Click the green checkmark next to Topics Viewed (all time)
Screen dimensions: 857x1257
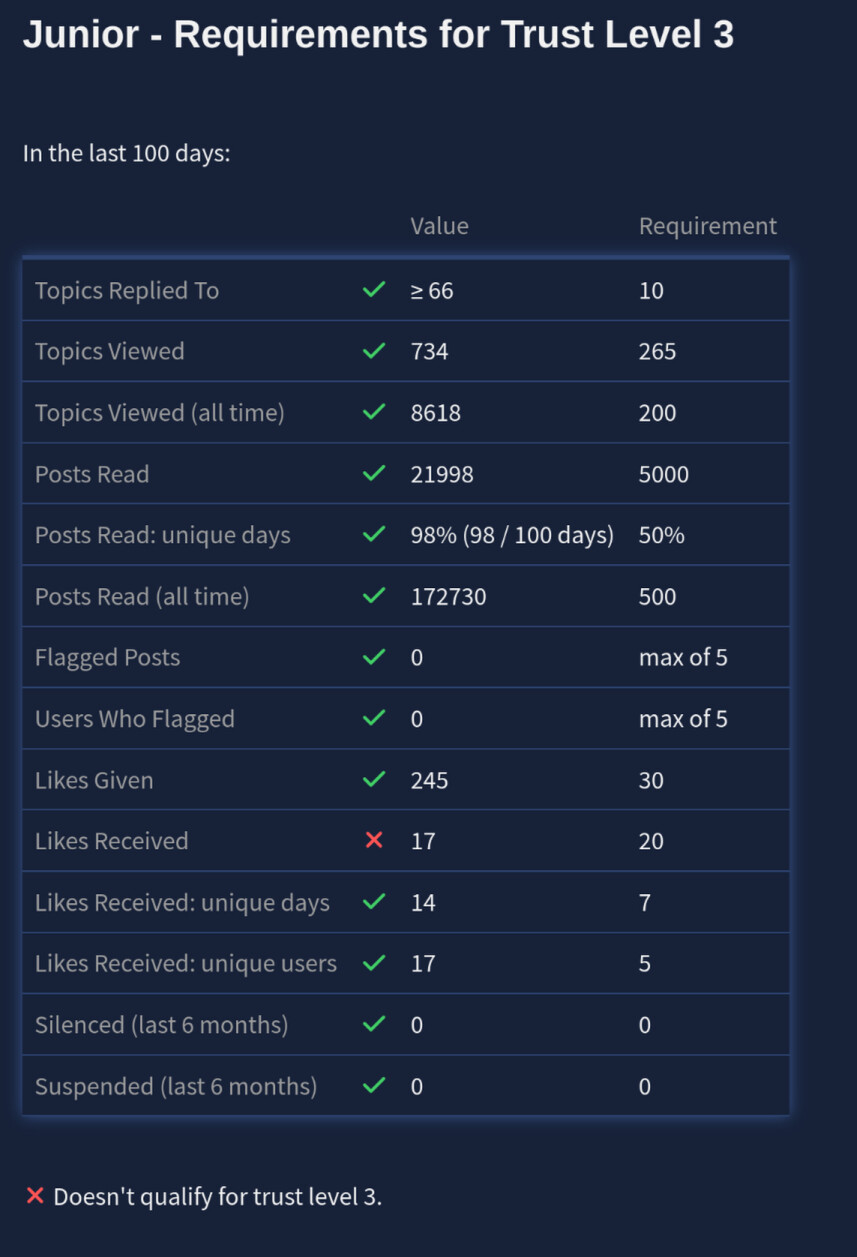point(374,412)
